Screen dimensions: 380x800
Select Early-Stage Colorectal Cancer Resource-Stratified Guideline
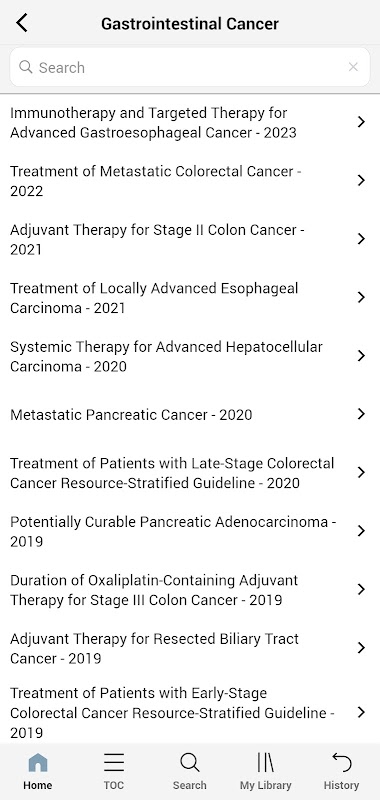(190, 712)
